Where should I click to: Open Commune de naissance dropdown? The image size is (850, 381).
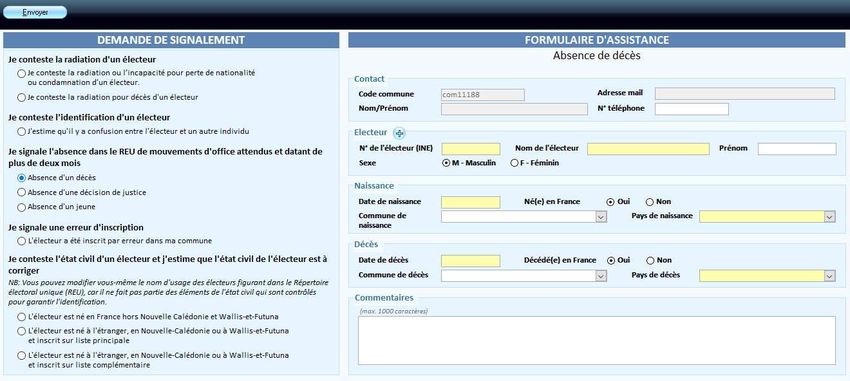tap(601, 217)
